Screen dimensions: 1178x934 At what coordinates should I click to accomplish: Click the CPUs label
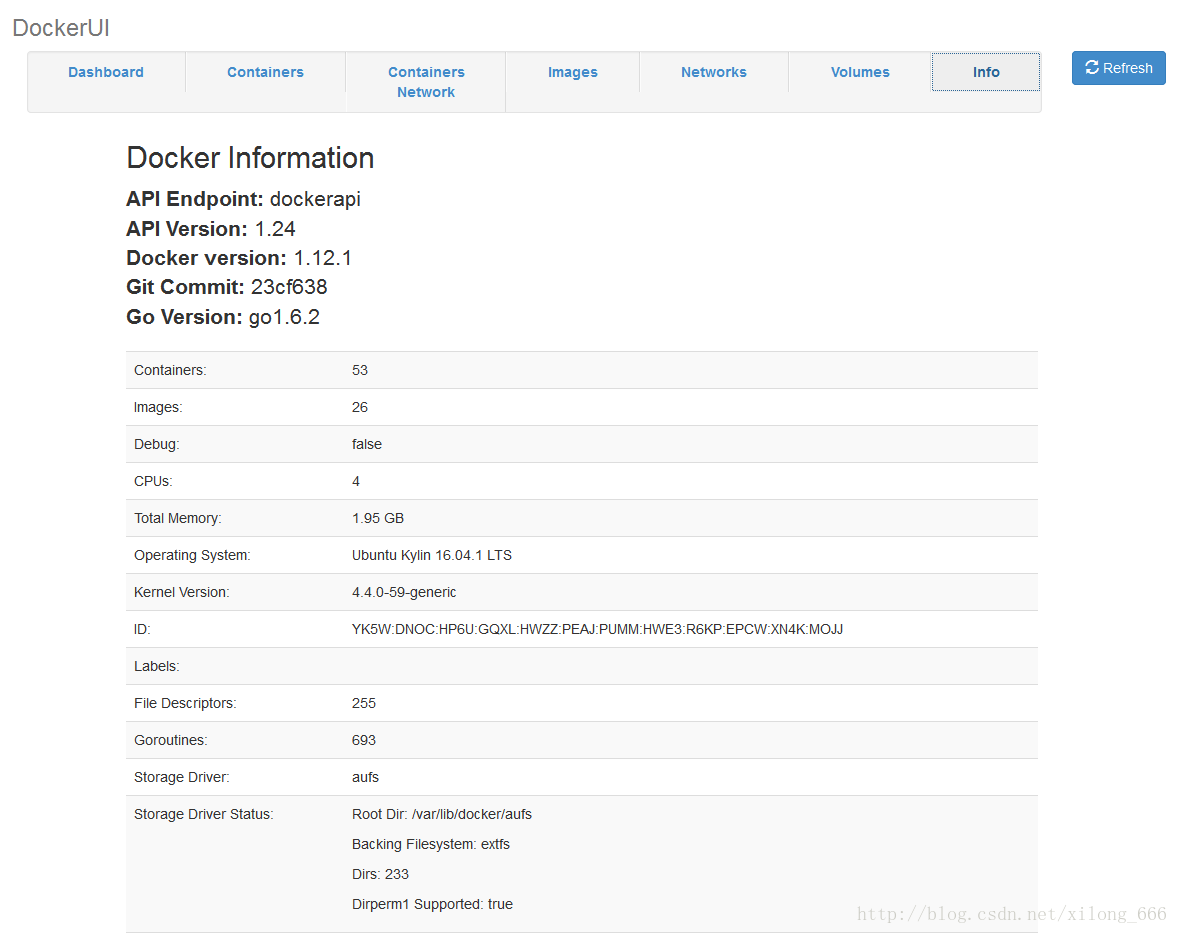coord(153,481)
